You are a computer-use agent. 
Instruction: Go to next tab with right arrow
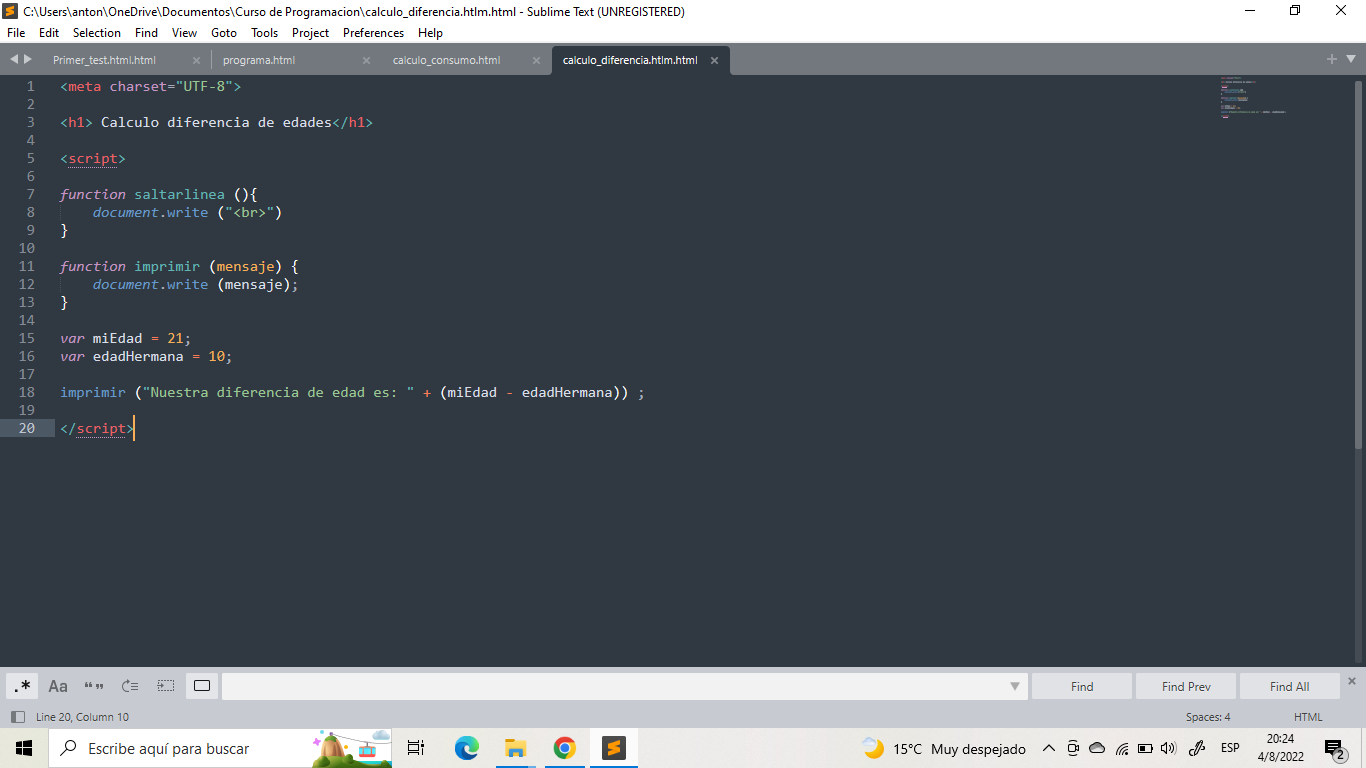tap(28, 60)
